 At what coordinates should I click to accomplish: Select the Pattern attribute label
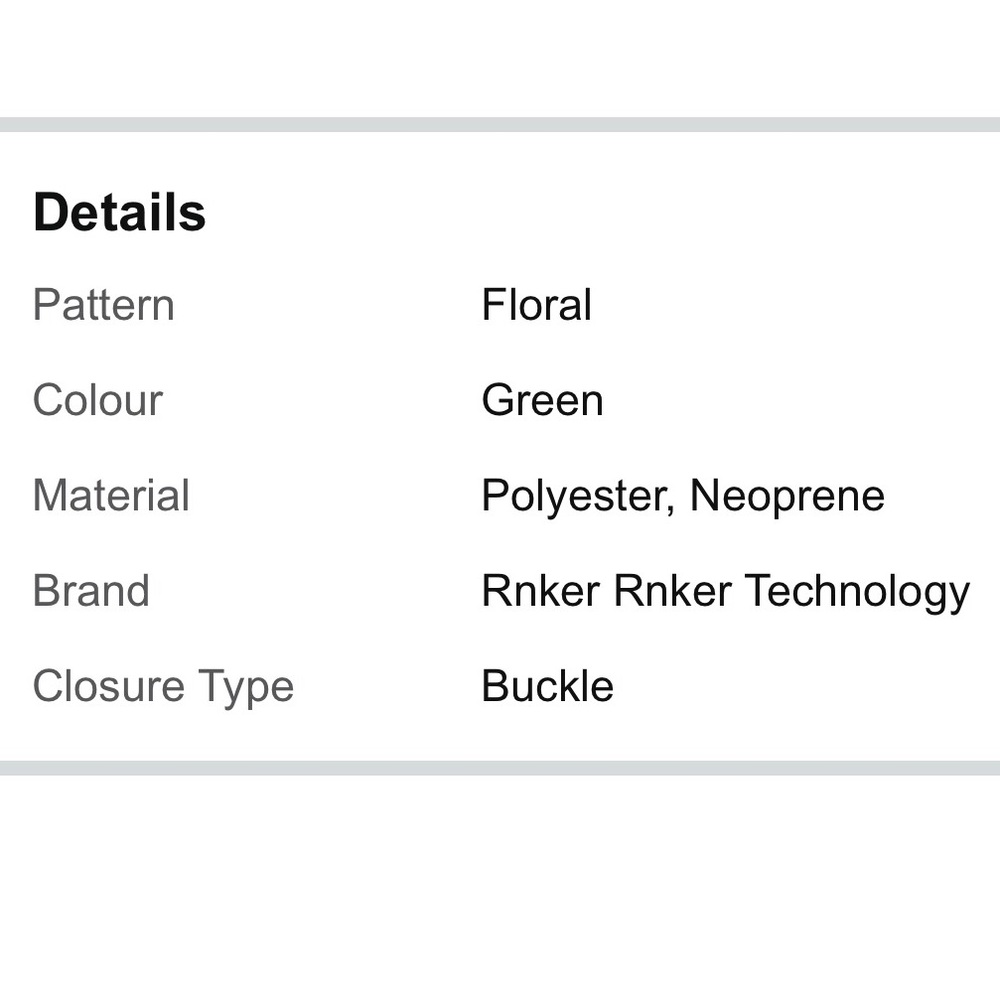(x=103, y=305)
